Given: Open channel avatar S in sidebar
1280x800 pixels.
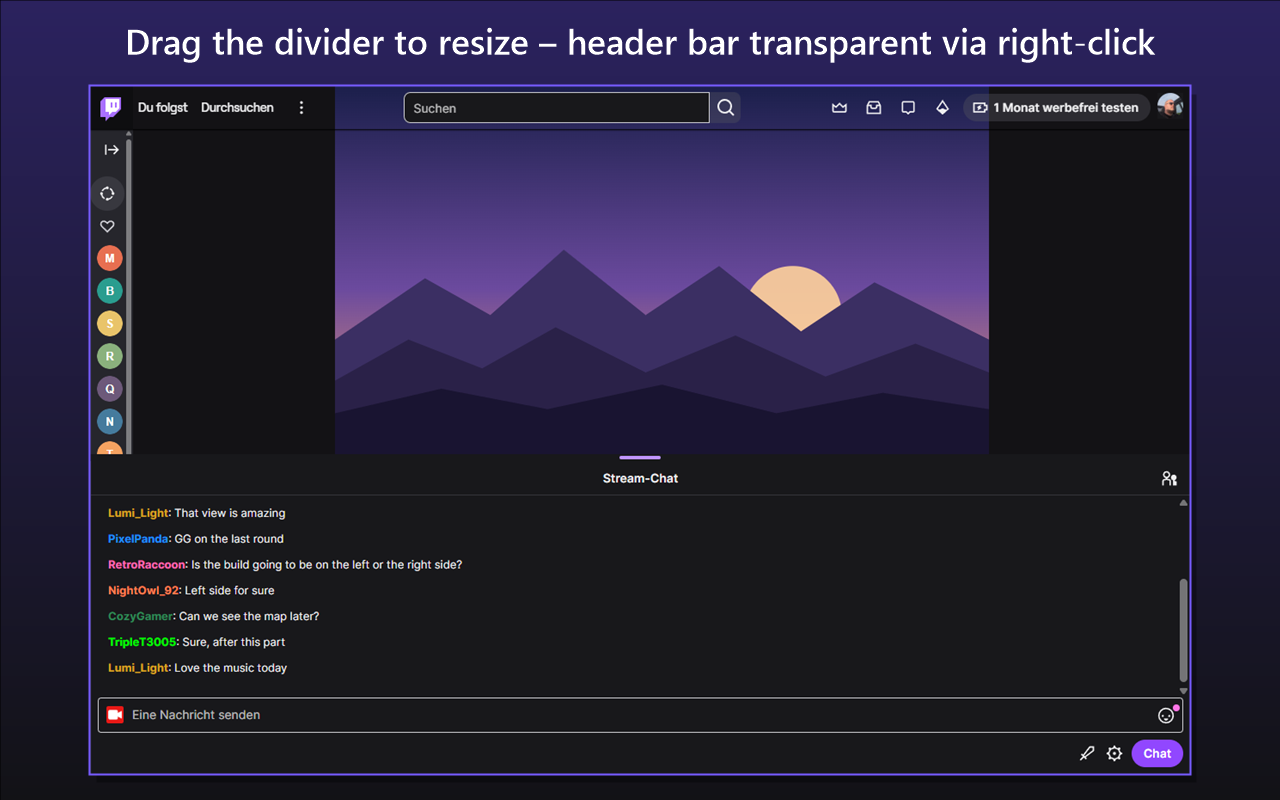Looking at the screenshot, I should (x=110, y=323).
